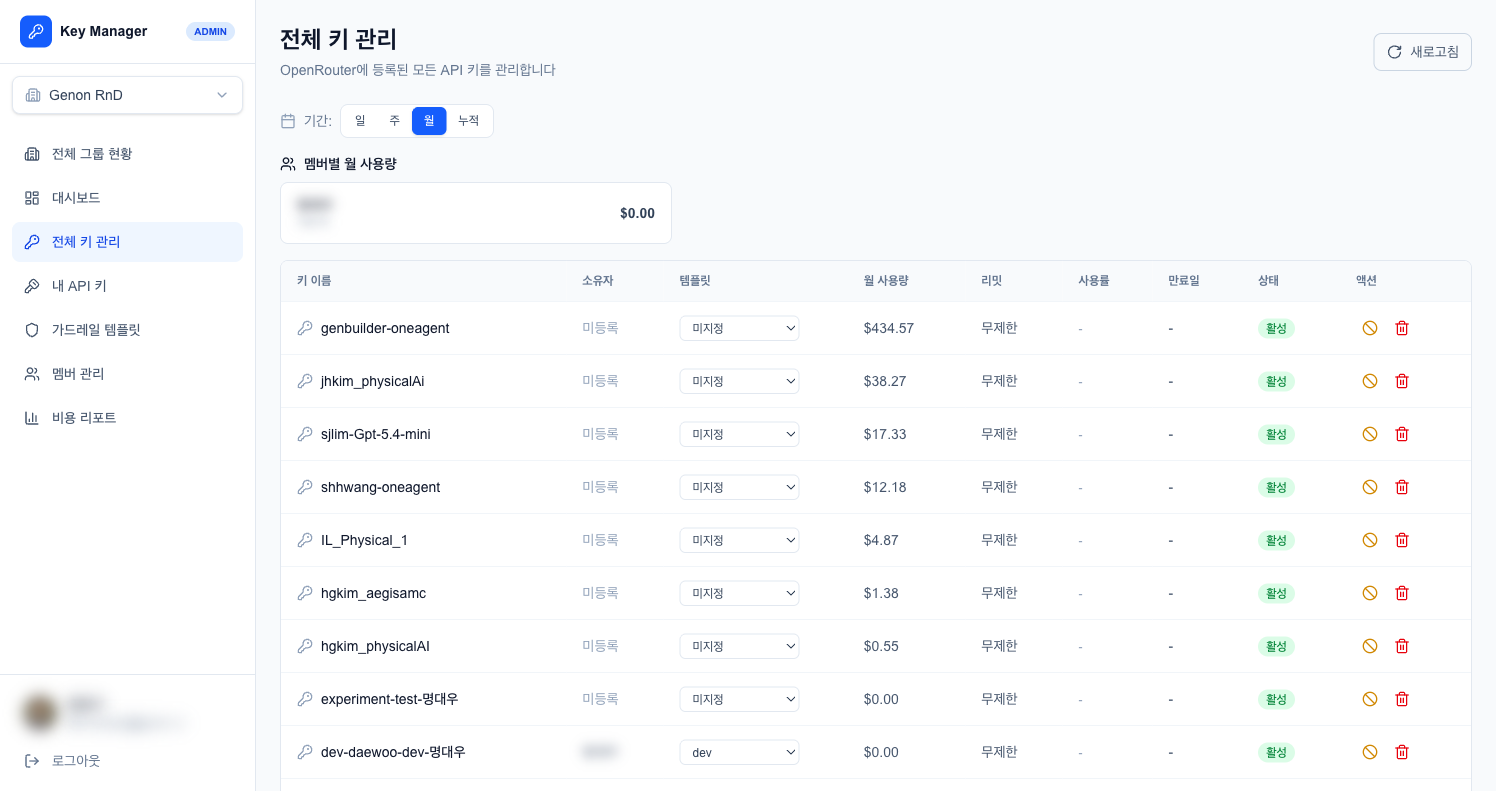This screenshot has height=791, width=1496.
Task: Switch to the 누적 period tab
Action: [468, 120]
